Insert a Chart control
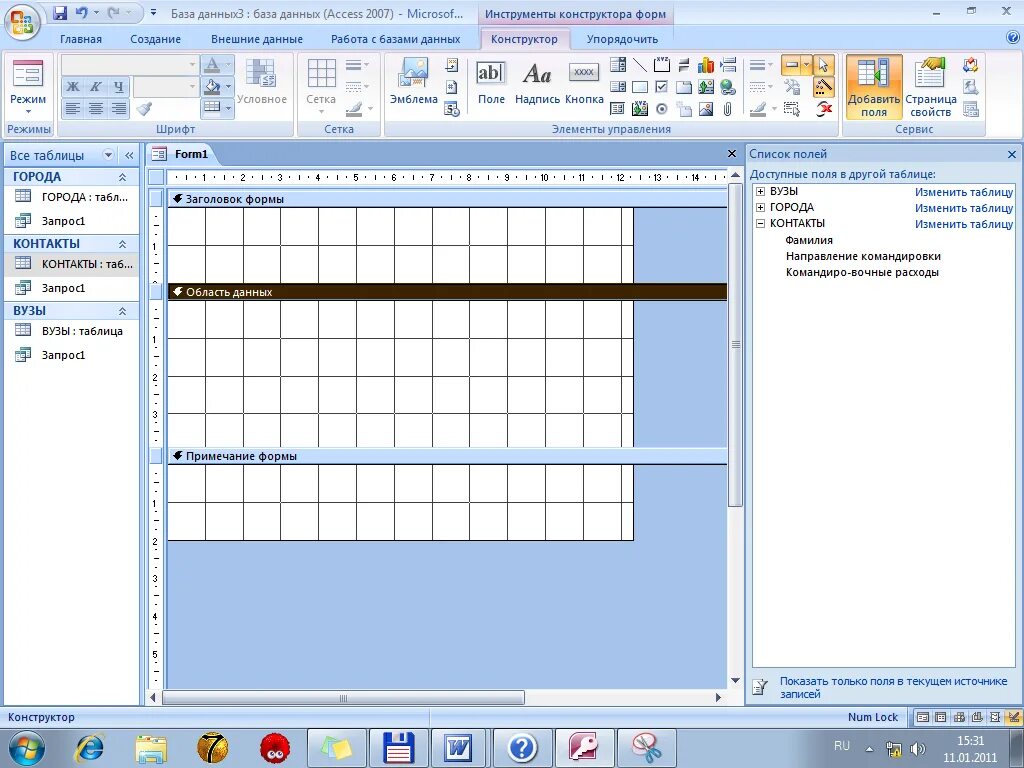The width and height of the screenshot is (1024, 768). click(706, 65)
